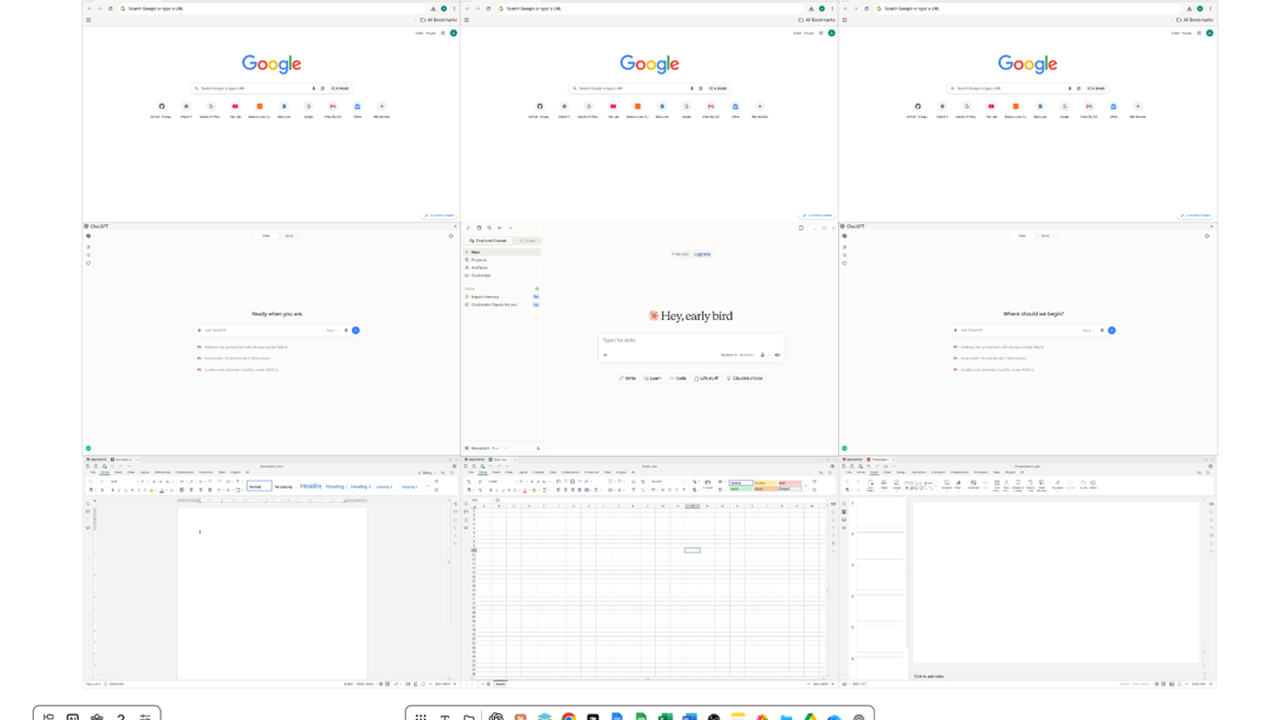Viewport: 1280px width, 720px height.
Task: Select Chat toggle in left ChatGPT window
Action: coord(266,236)
